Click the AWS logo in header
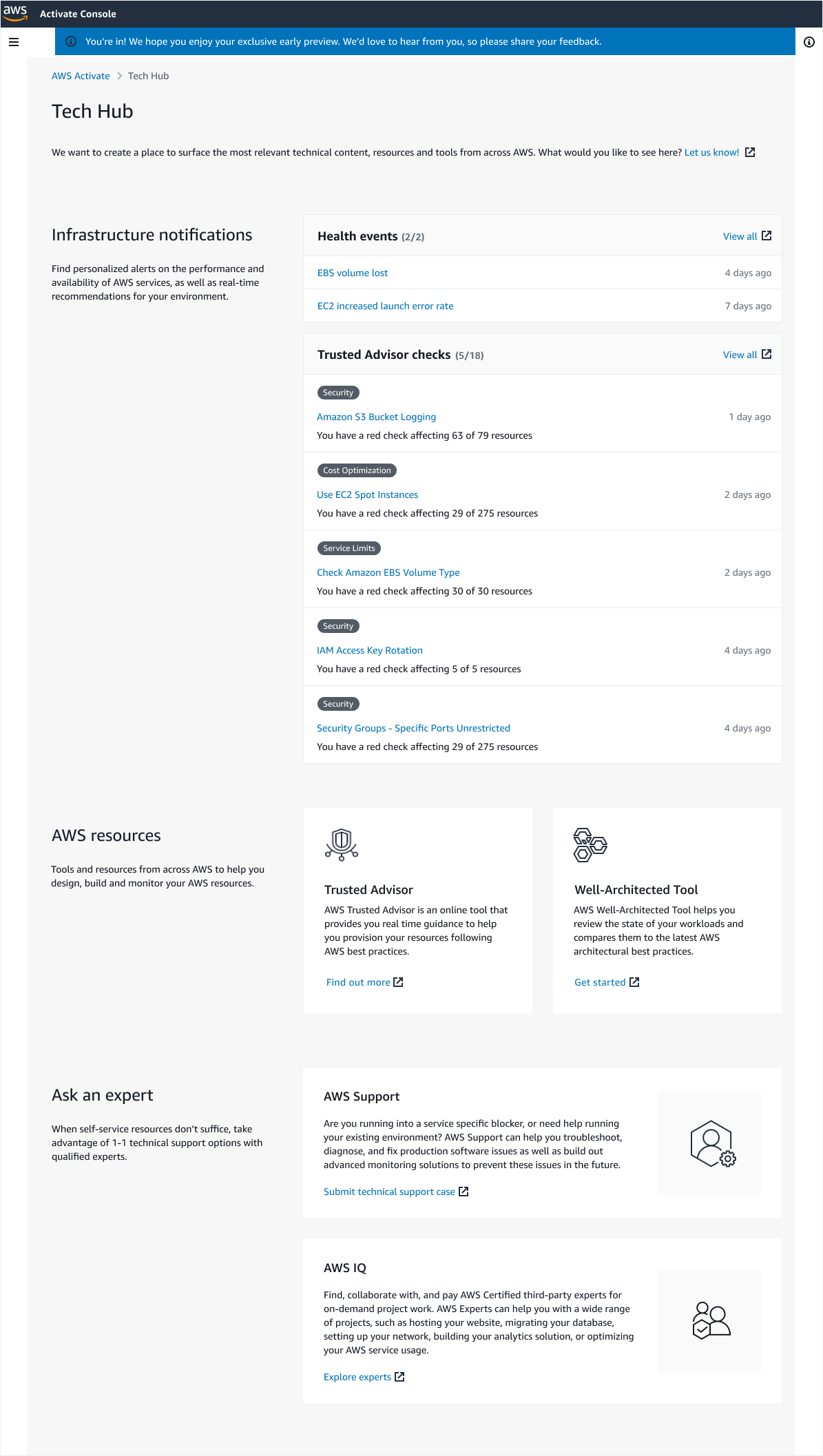This screenshot has height=1456, width=823. coord(15,12)
